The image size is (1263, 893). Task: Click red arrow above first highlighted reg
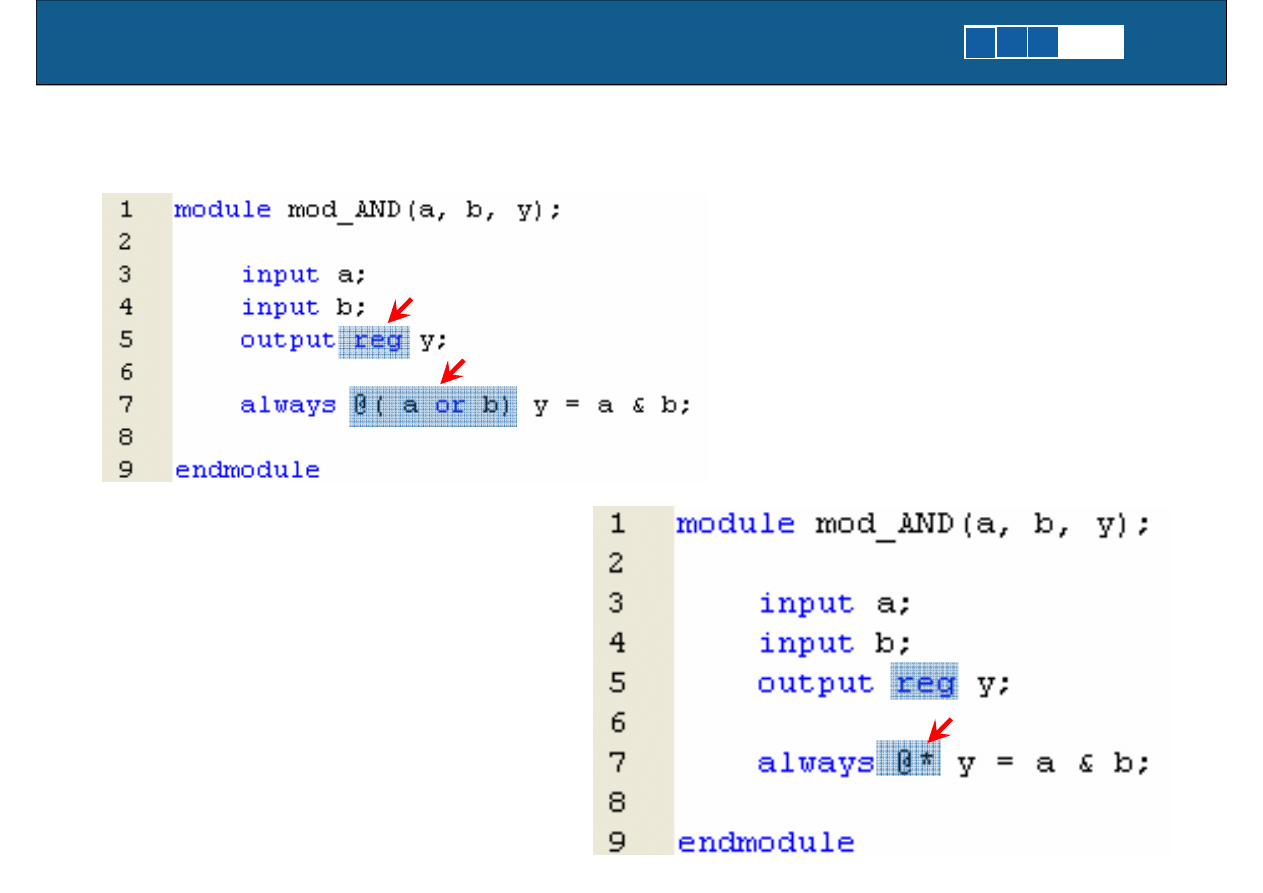click(400, 308)
